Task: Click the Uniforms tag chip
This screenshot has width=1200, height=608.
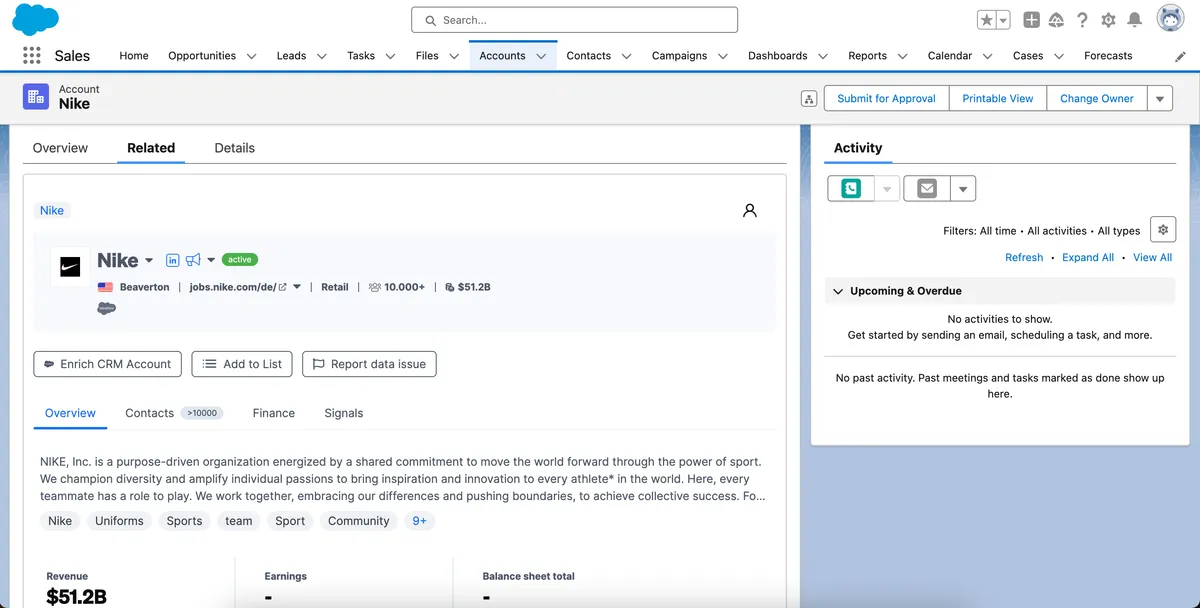Action: point(119,521)
